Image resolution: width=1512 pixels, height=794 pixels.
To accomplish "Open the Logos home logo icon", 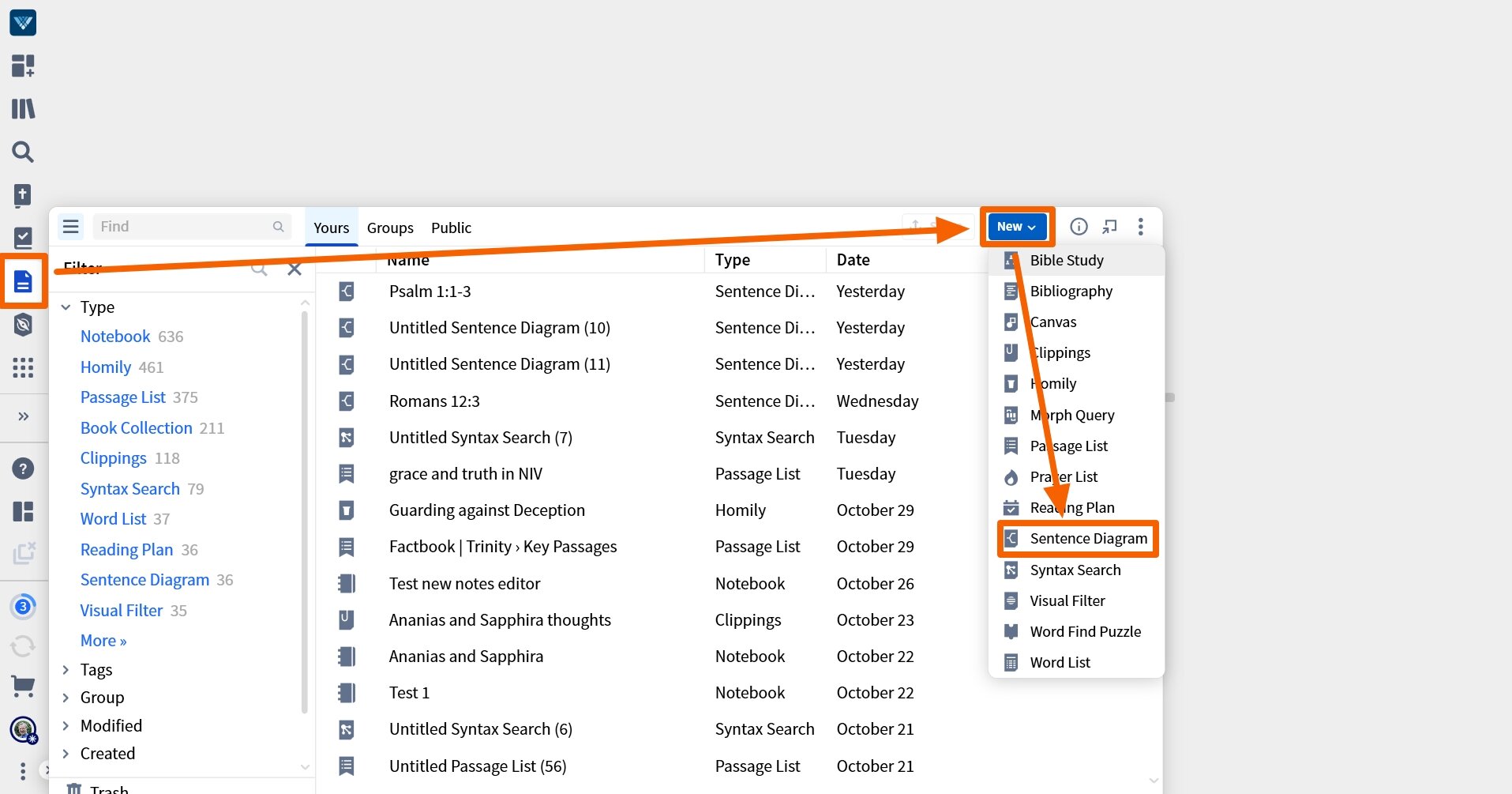I will [x=23, y=22].
